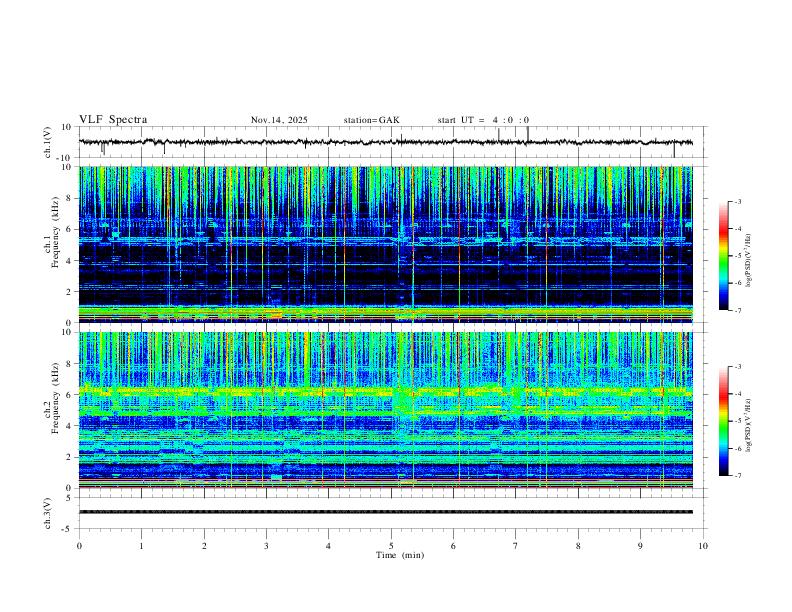The height and width of the screenshot is (612, 792).
Task: Click the ch.2 color bar '-5' label
Action: [x=737, y=421]
